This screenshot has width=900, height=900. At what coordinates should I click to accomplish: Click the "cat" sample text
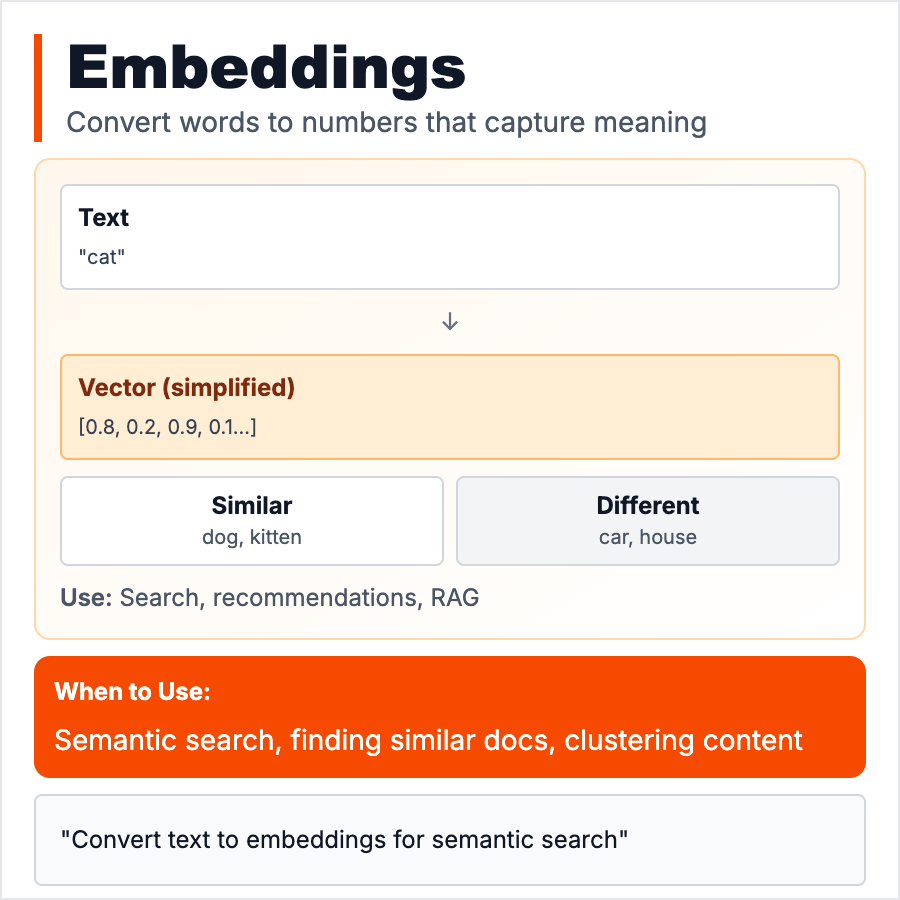click(102, 256)
